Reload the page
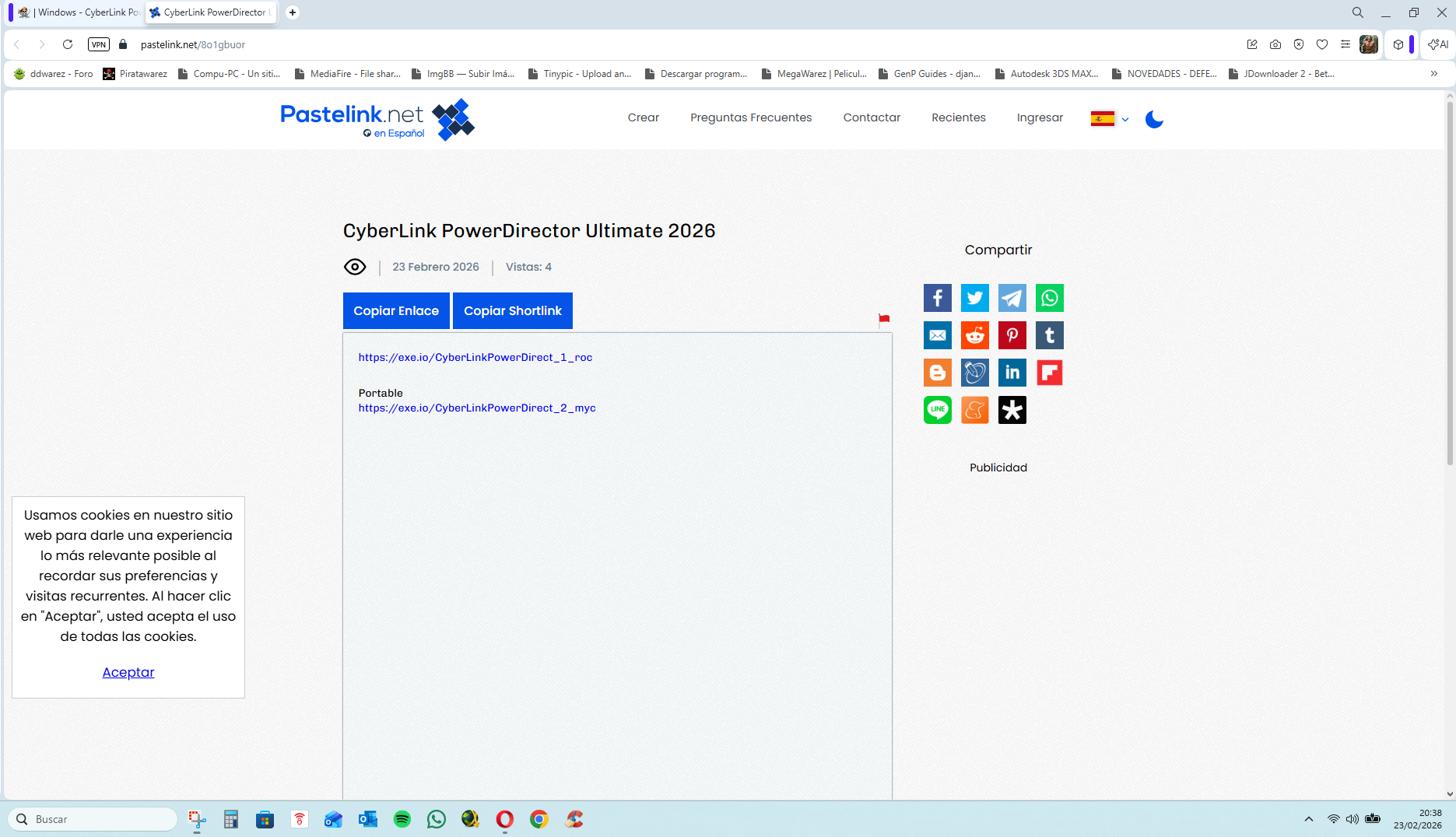 coord(68,44)
